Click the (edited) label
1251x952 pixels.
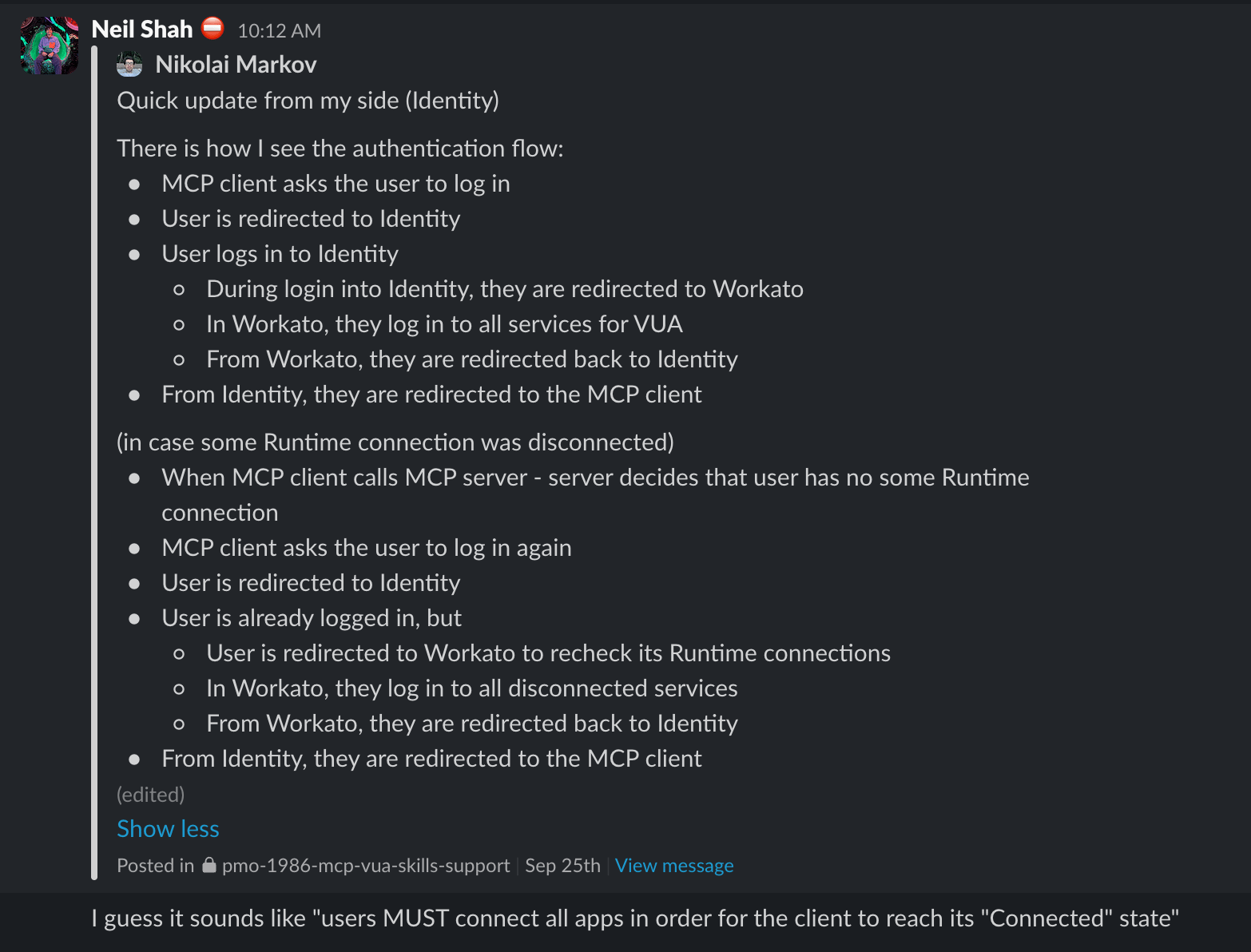[150, 795]
